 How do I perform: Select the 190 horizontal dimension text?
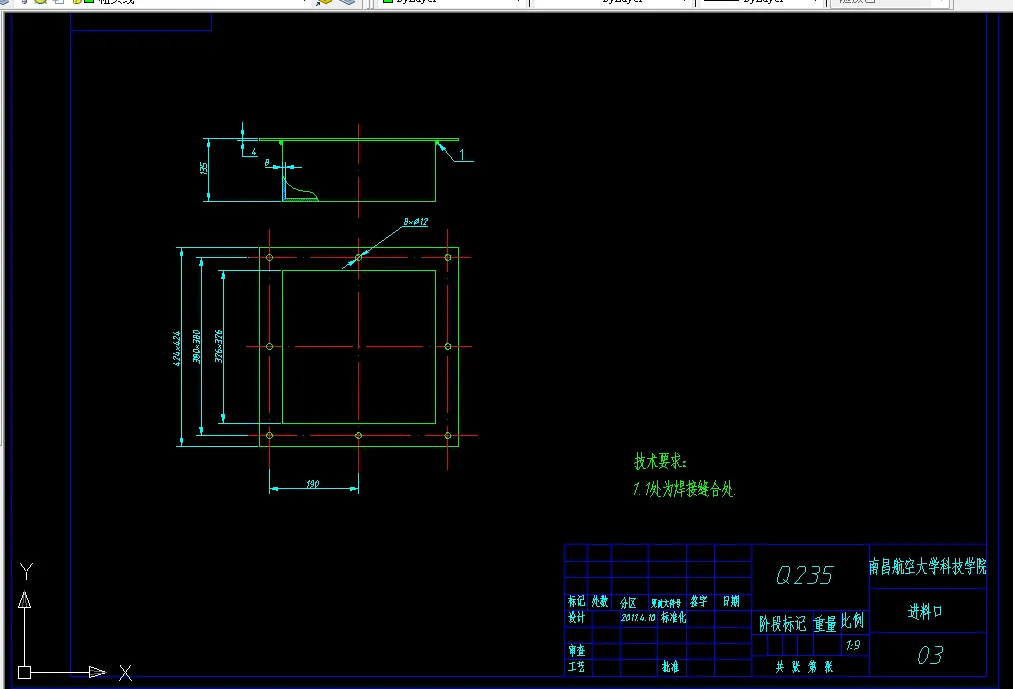tap(313, 483)
